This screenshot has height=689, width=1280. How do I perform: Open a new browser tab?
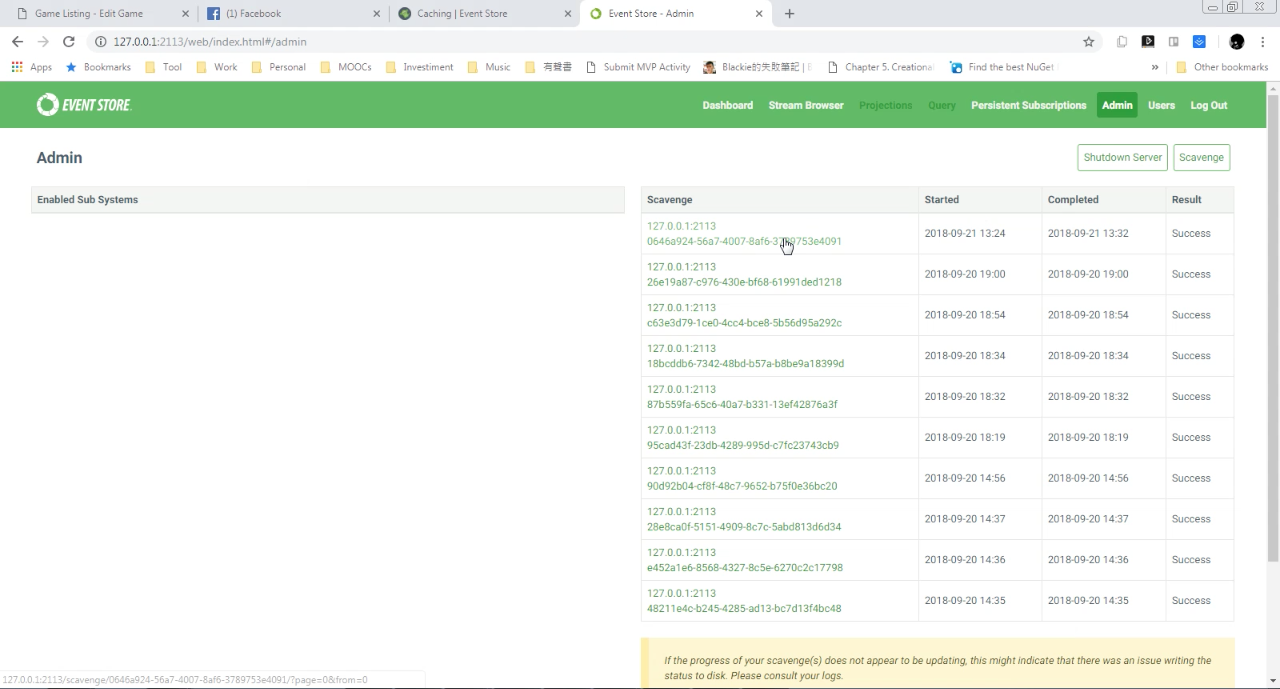[789, 14]
